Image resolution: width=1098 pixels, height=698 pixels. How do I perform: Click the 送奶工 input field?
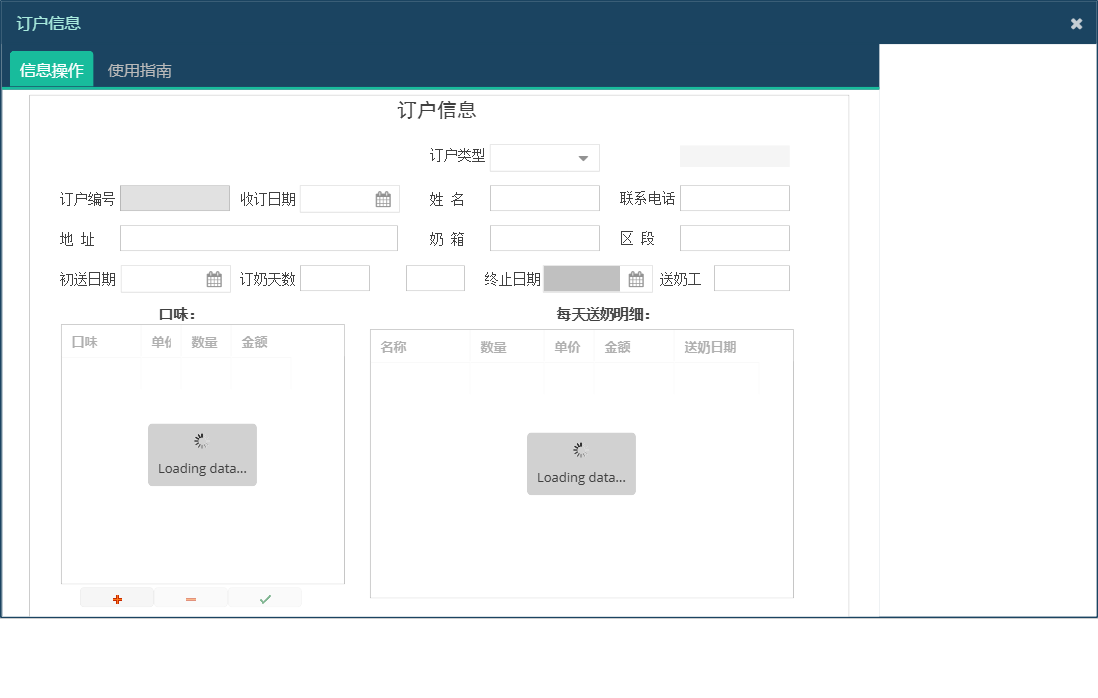point(751,278)
